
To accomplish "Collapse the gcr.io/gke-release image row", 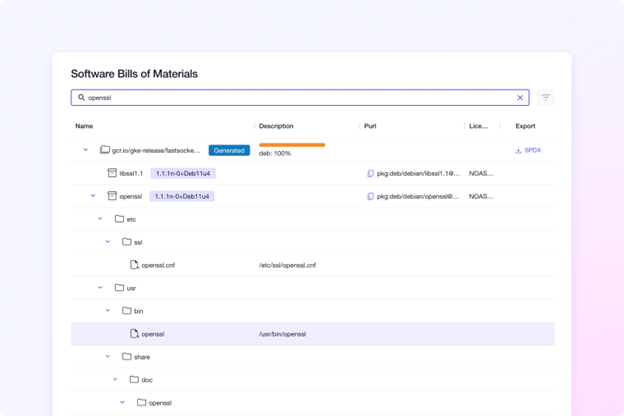I will coord(86,150).
